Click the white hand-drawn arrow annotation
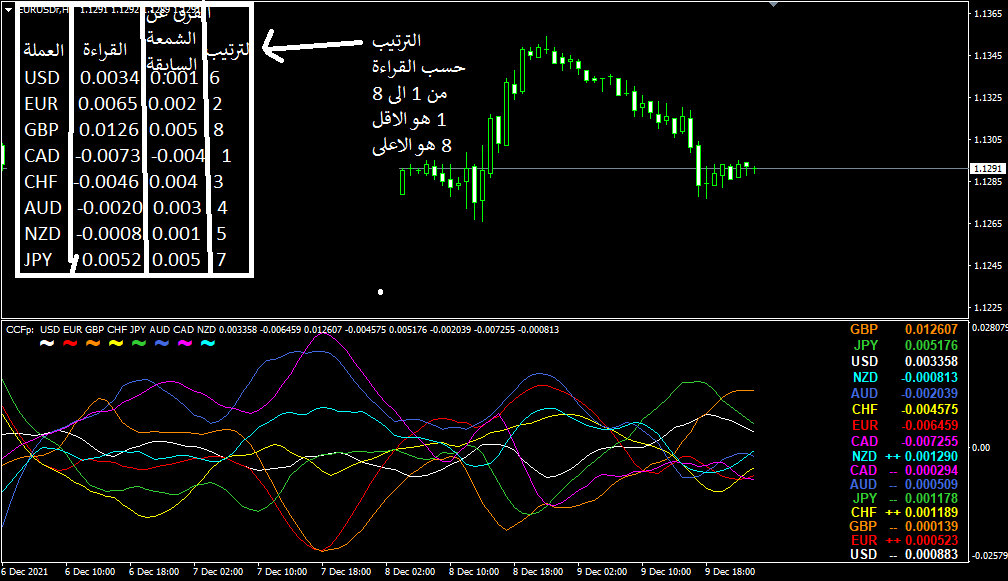The width and height of the screenshot is (1008, 581). 310,45
